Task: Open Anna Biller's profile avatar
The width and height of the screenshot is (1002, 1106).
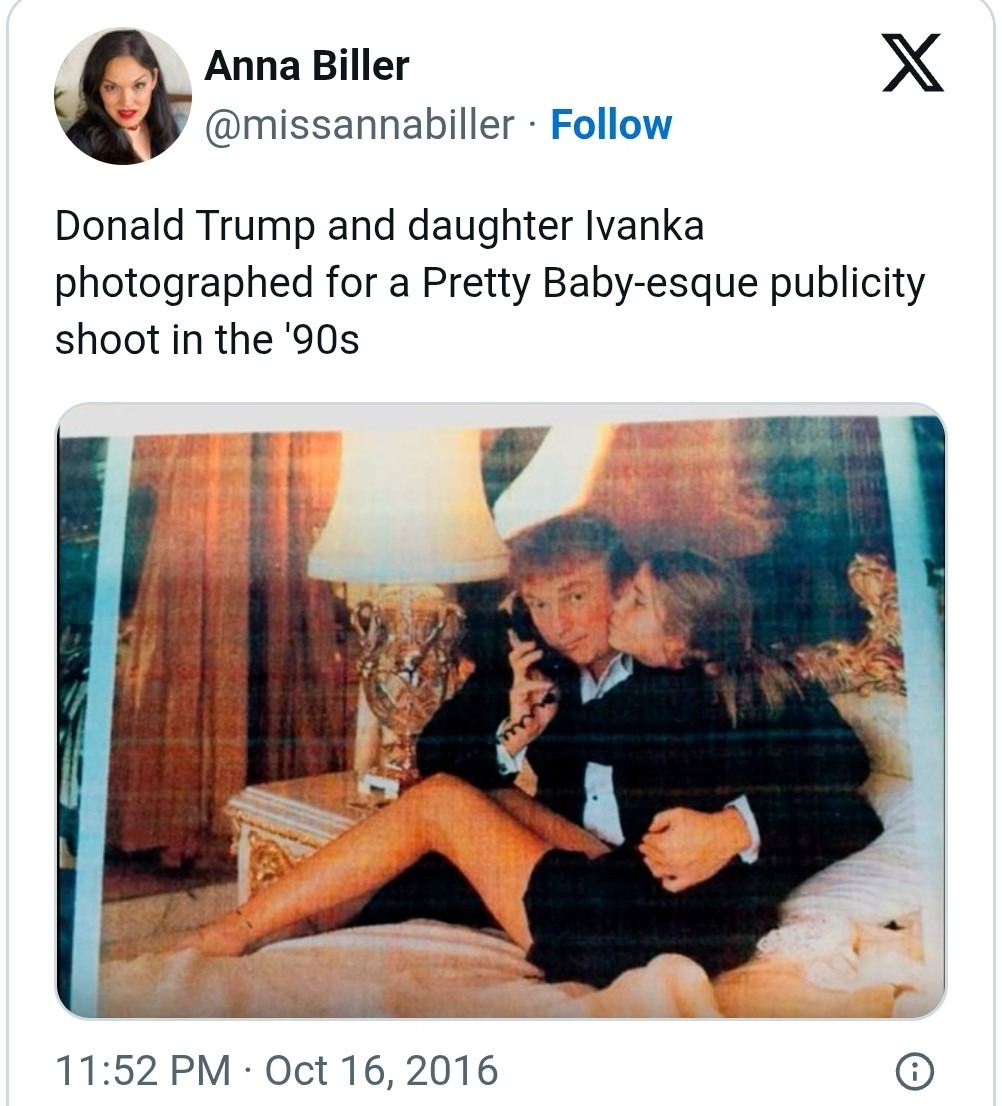Action: [123, 96]
